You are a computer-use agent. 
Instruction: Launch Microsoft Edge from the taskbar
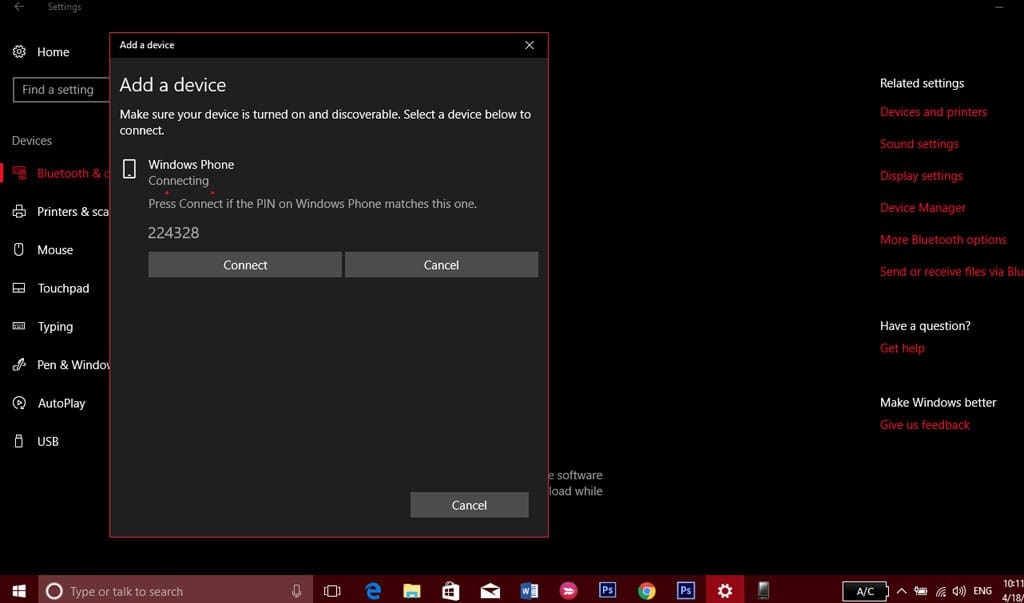373,591
